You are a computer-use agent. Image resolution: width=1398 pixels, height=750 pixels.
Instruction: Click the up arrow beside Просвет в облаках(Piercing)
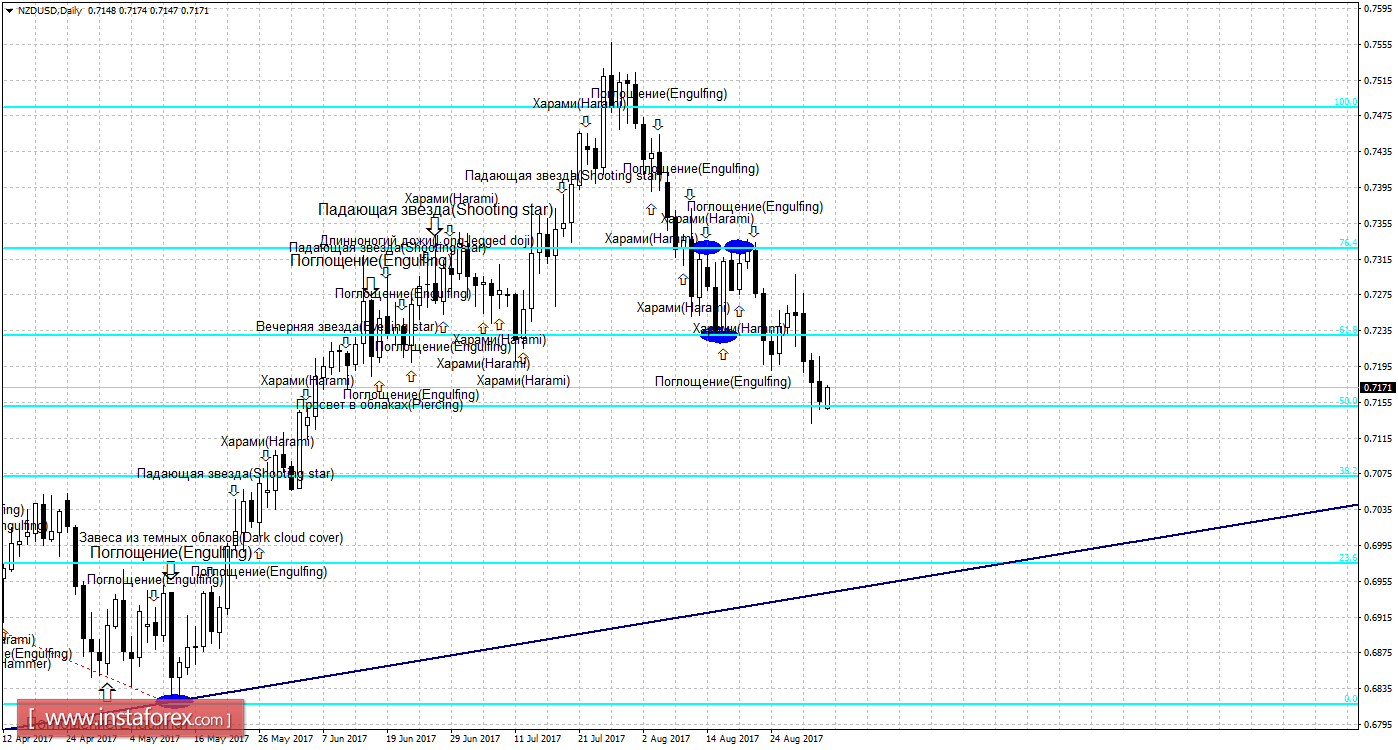[379, 385]
